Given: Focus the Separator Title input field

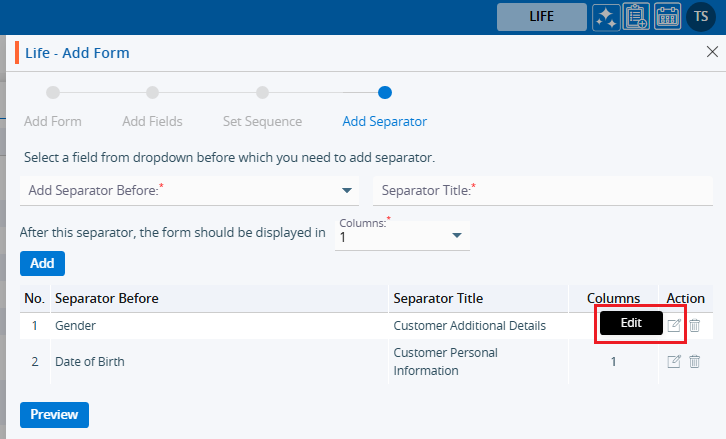Looking at the screenshot, I should 545,189.
